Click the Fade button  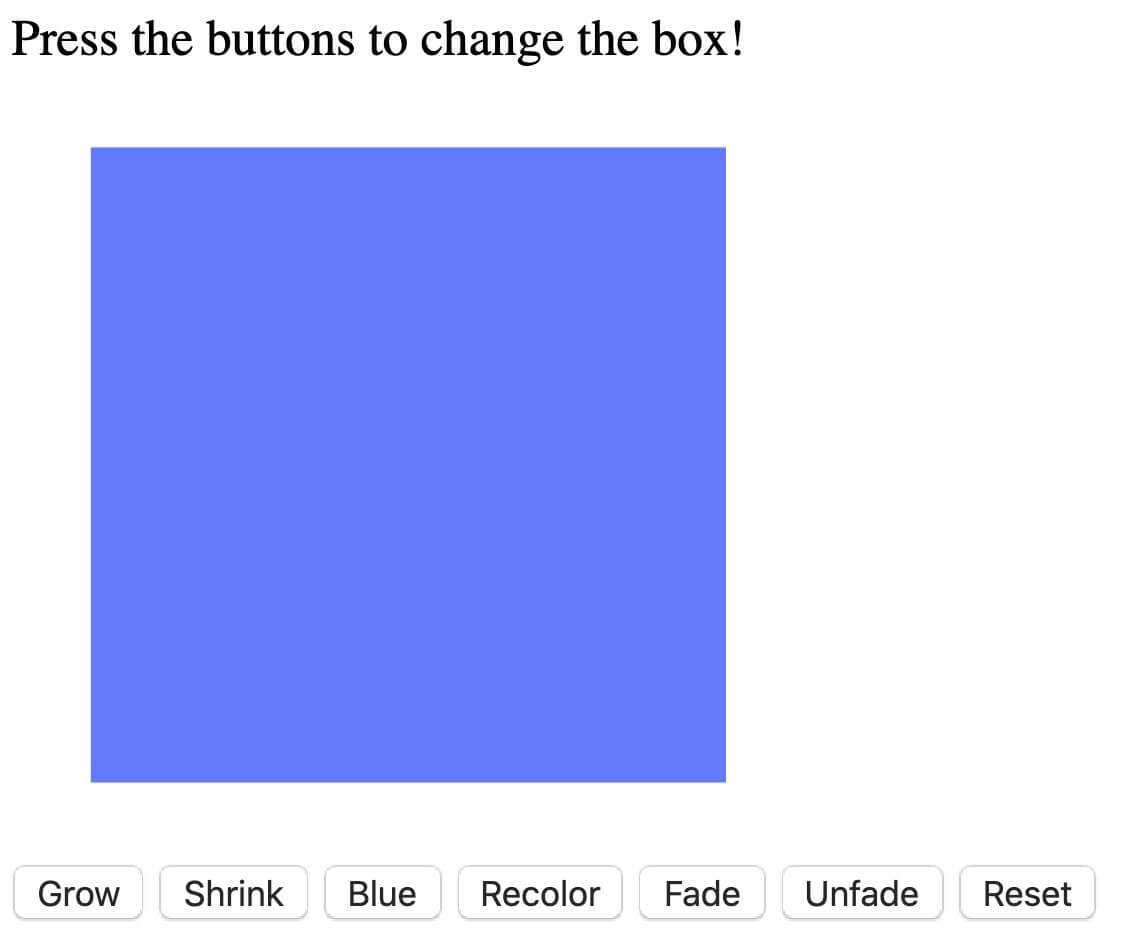point(702,893)
